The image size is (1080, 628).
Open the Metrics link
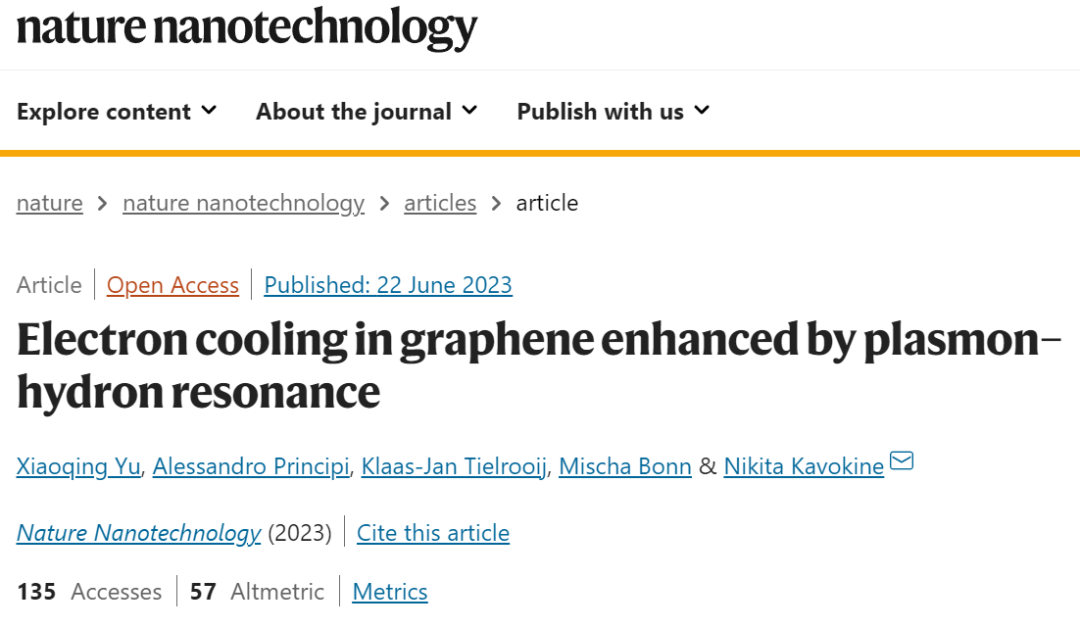tap(390, 592)
